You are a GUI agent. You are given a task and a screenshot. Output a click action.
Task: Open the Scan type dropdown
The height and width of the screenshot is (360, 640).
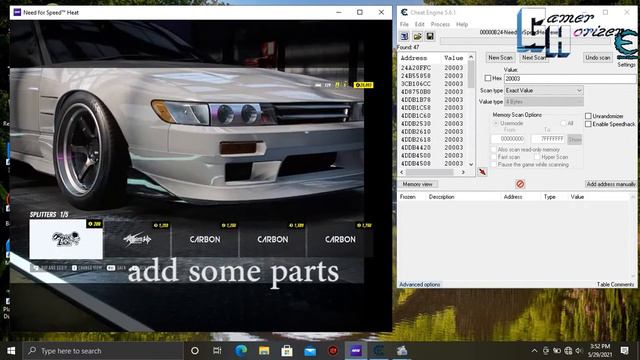(x=544, y=90)
